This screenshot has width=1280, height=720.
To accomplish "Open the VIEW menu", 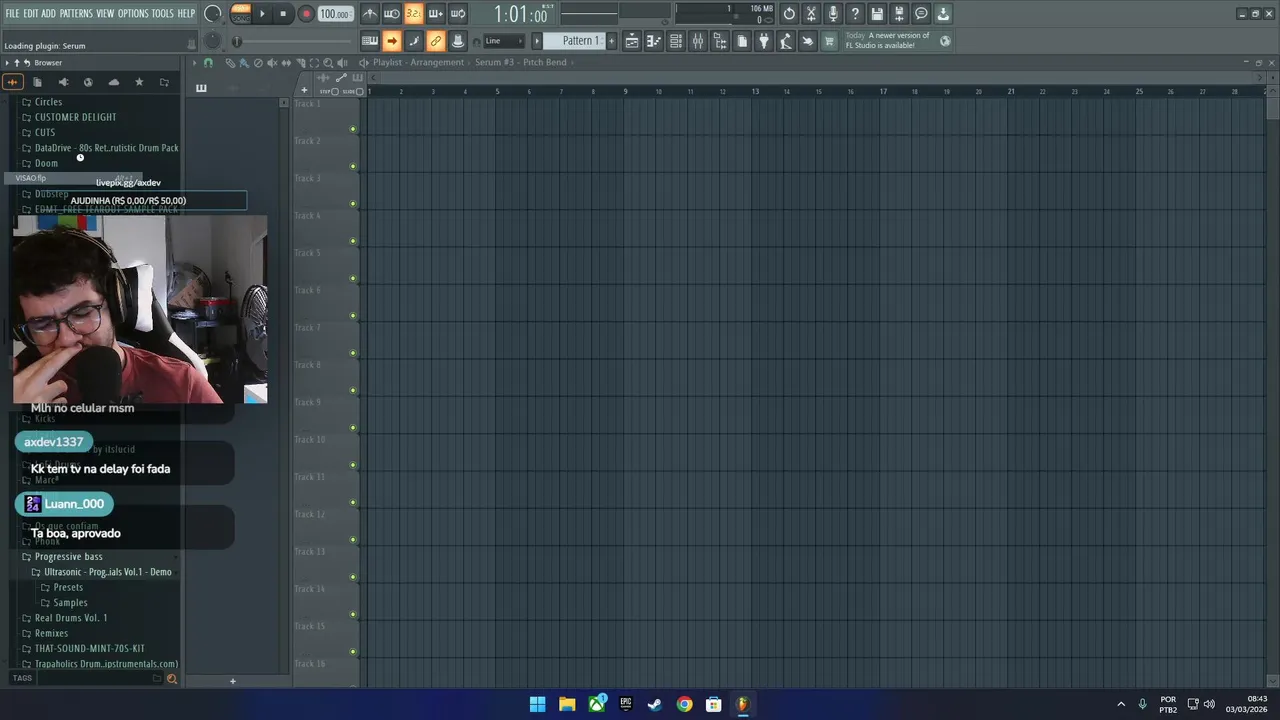I will pos(105,13).
